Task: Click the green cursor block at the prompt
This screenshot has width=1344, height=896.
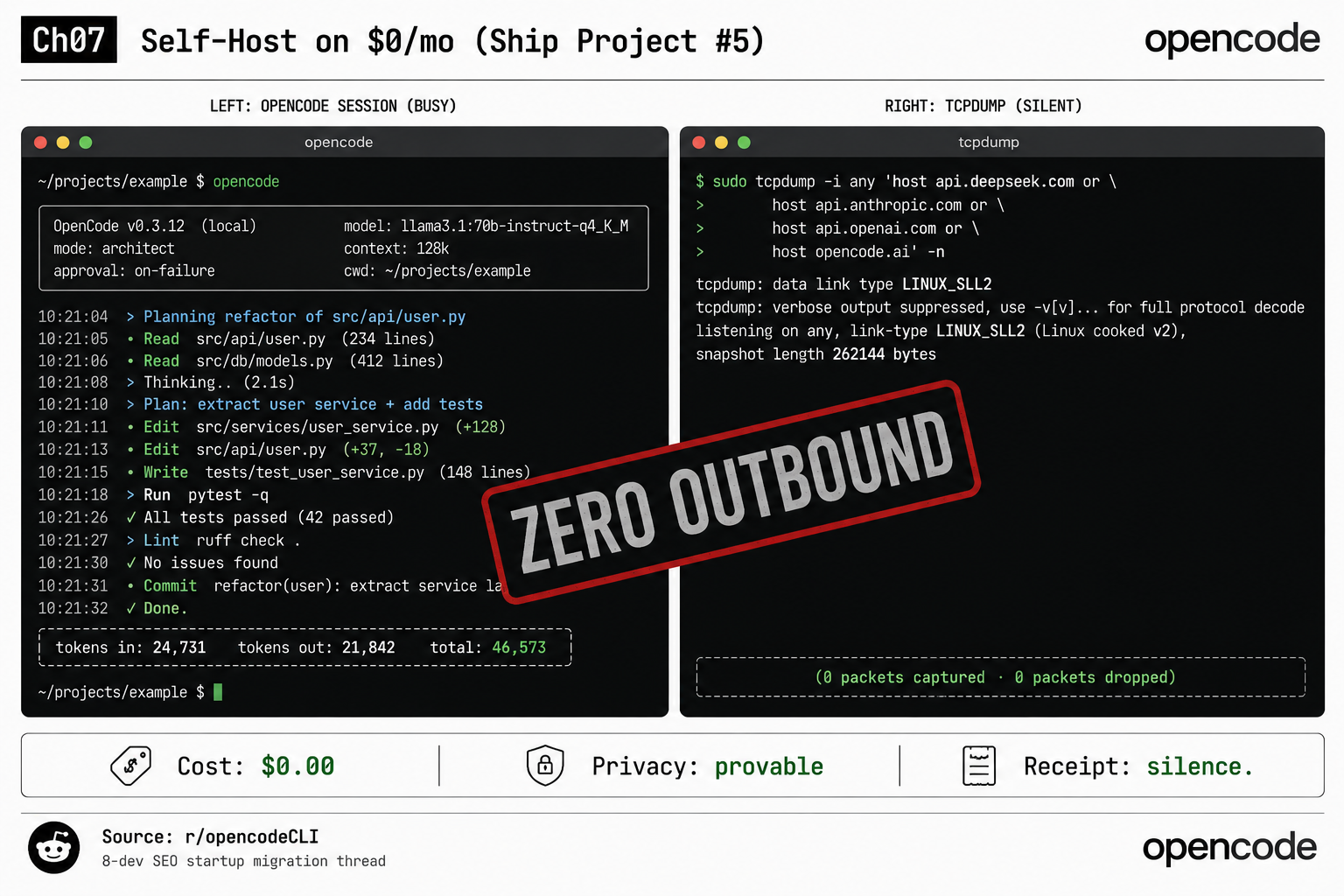Action: click(218, 692)
